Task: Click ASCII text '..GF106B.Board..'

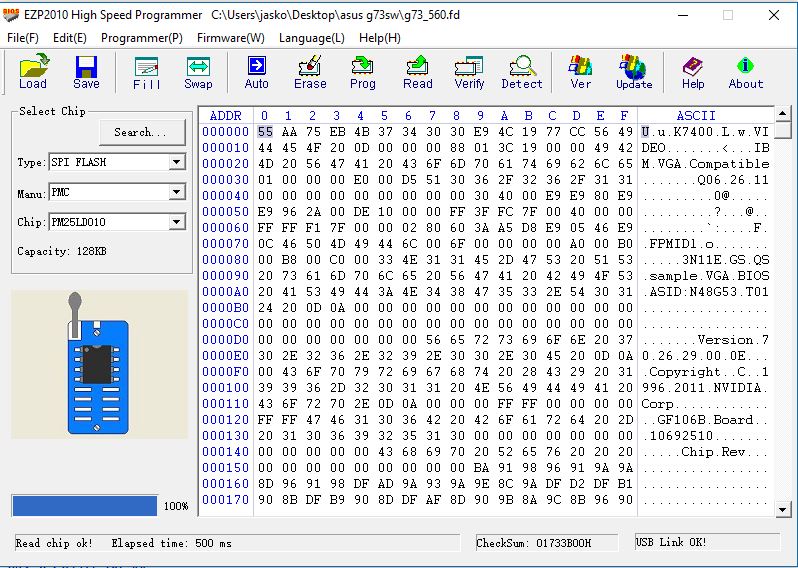Action: point(705,420)
